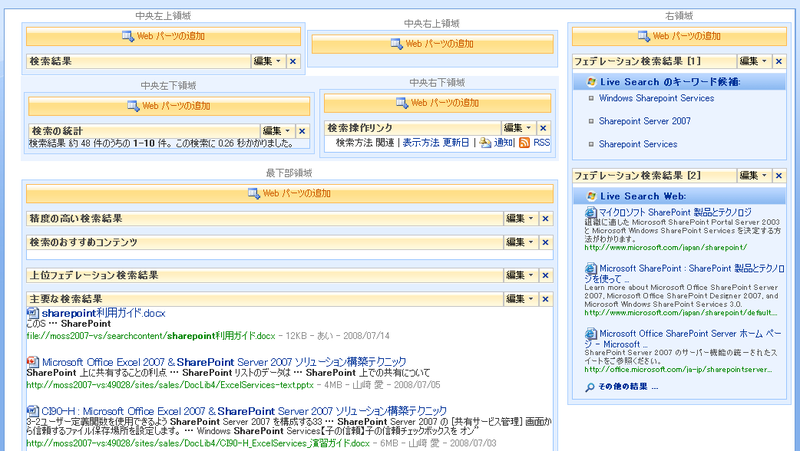Open the 編集 menu of 検索結果 web part
Screen dimensions: 800x451
267,61
